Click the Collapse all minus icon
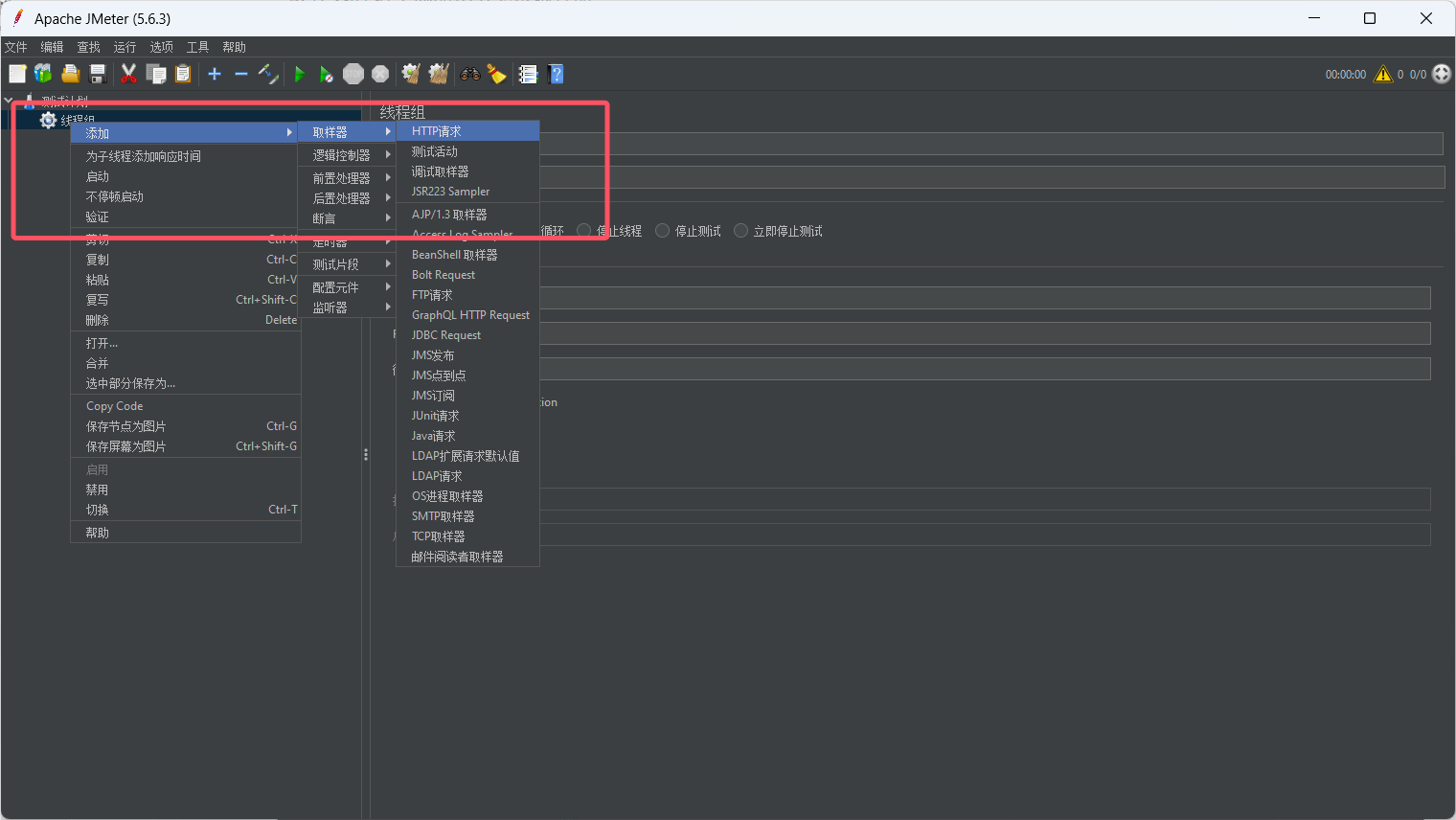The width and height of the screenshot is (1456, 820). tap(241, 74)
